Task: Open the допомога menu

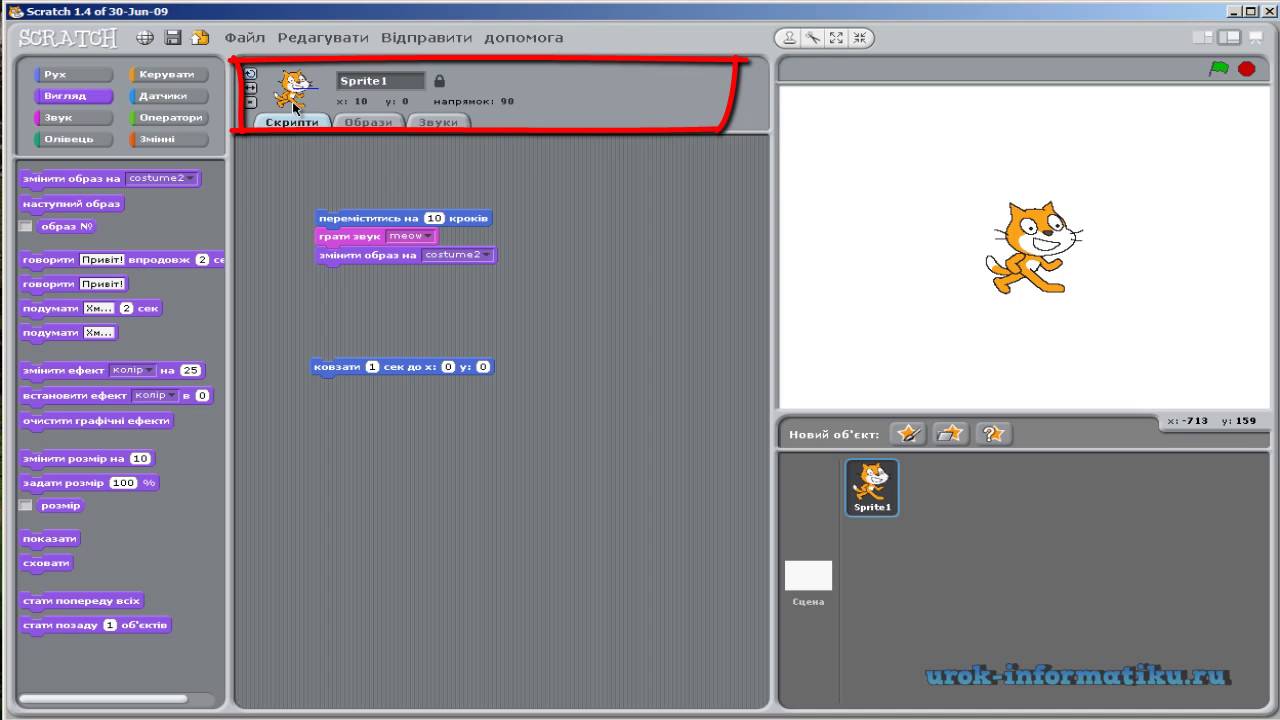Action: coord(523,38)
